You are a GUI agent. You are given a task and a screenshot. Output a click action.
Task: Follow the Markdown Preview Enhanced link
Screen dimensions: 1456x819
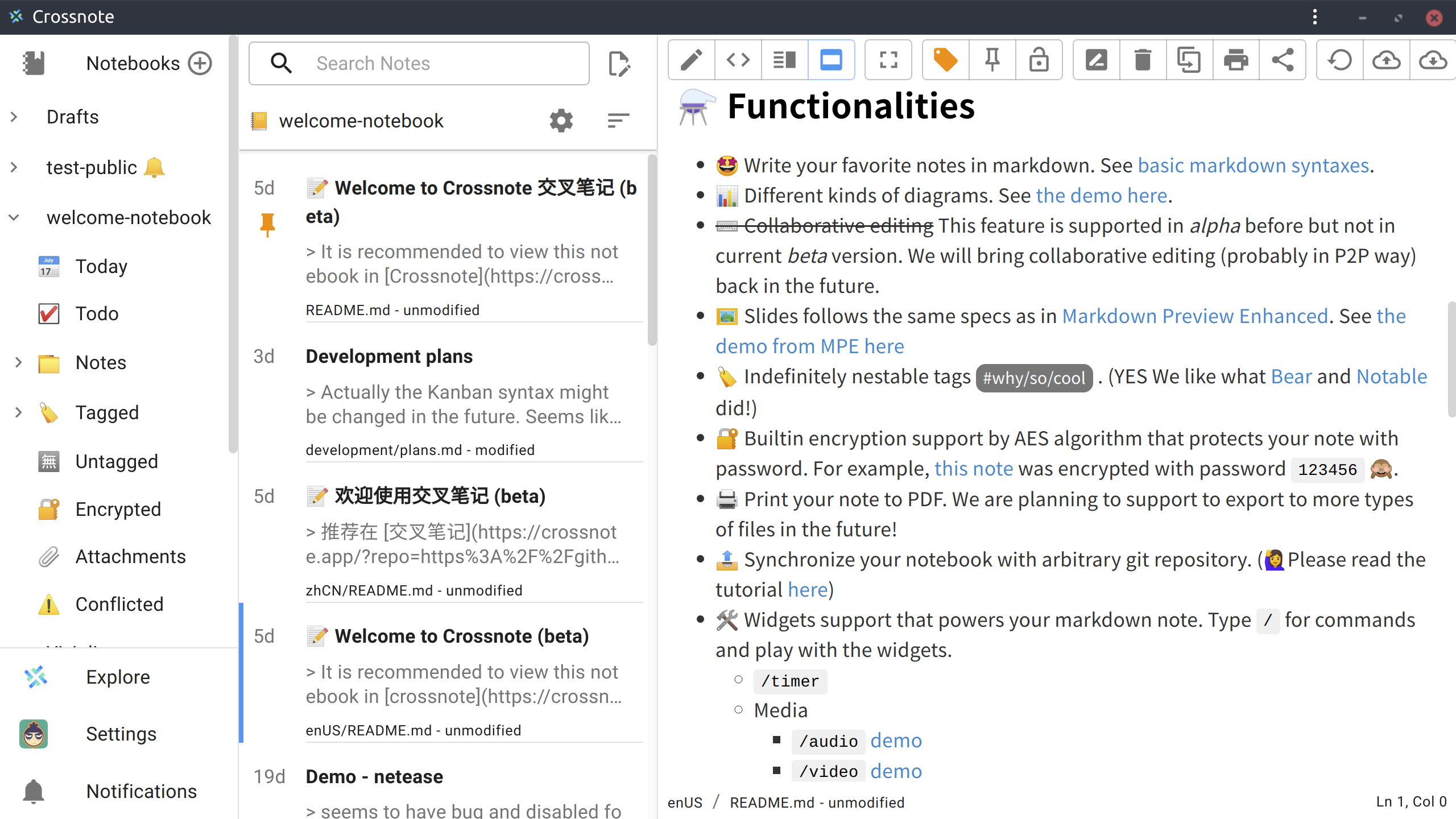pos(1192,316)
